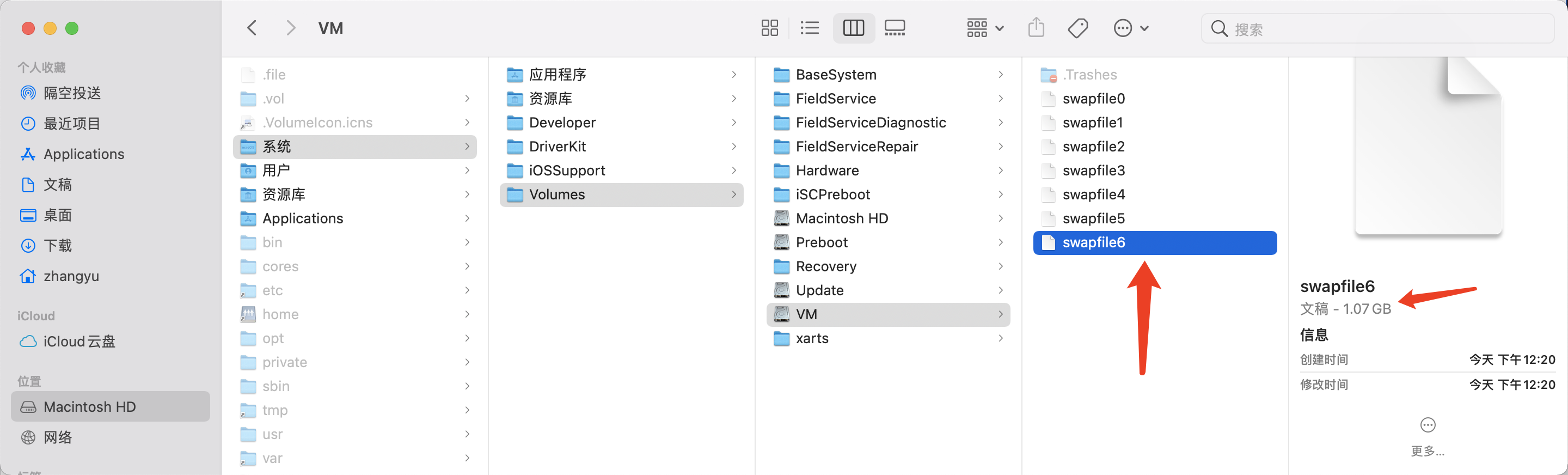Expand the DriverKit folder chevron
This screenshot has width=1568, height=475.
click(x=734, y=147)
